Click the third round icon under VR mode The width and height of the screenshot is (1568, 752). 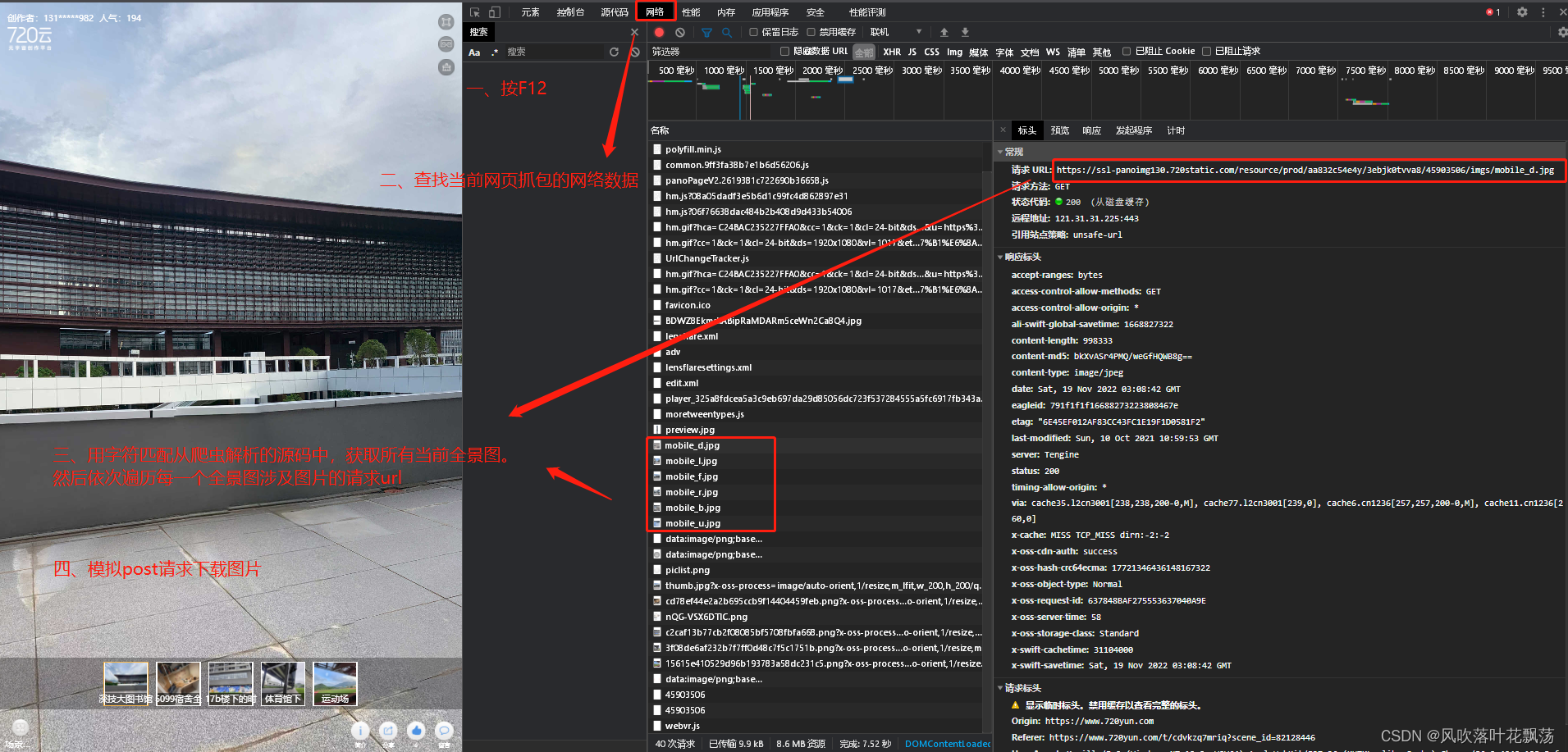[446, 66]
